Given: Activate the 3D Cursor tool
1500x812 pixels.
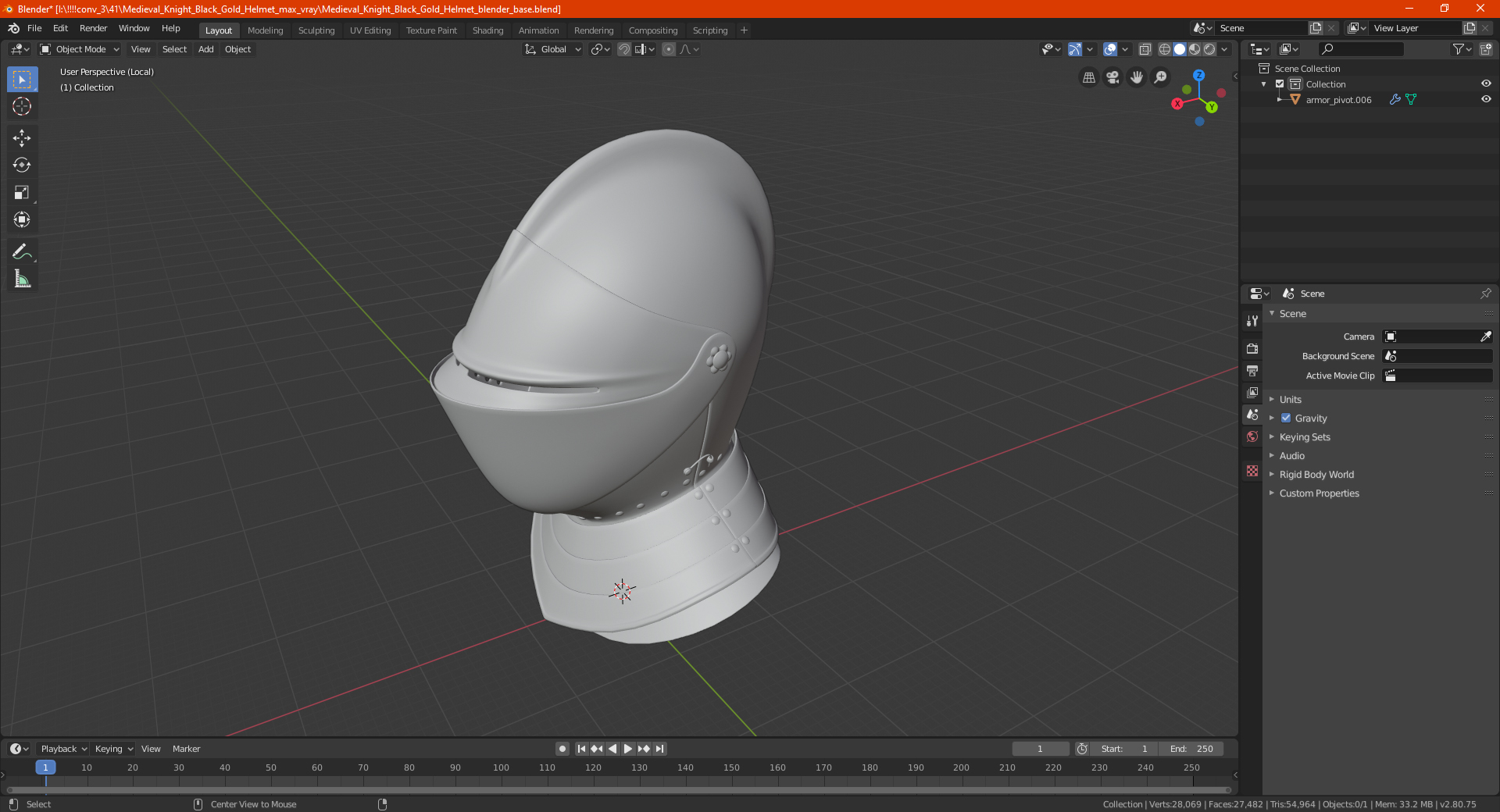Looking at the screenshot, I should pyautogui.click(x=22, y=107).
